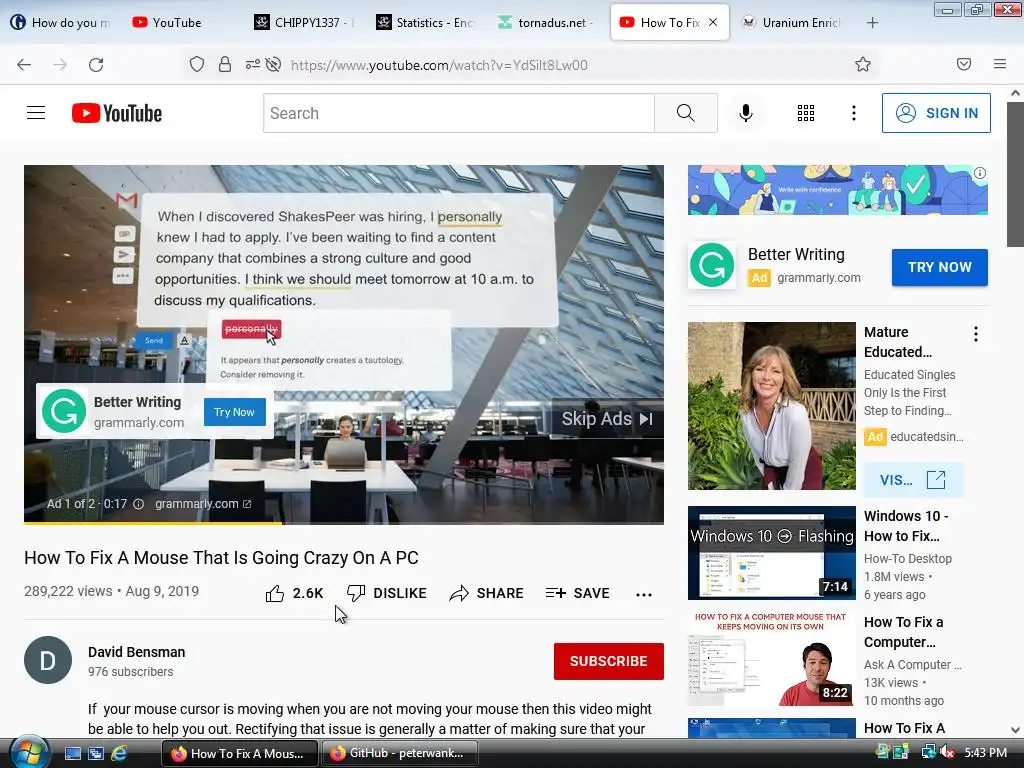Open YouTube apps grid
The width and height of the screenshot is (1024, 768).
point(806,113)
